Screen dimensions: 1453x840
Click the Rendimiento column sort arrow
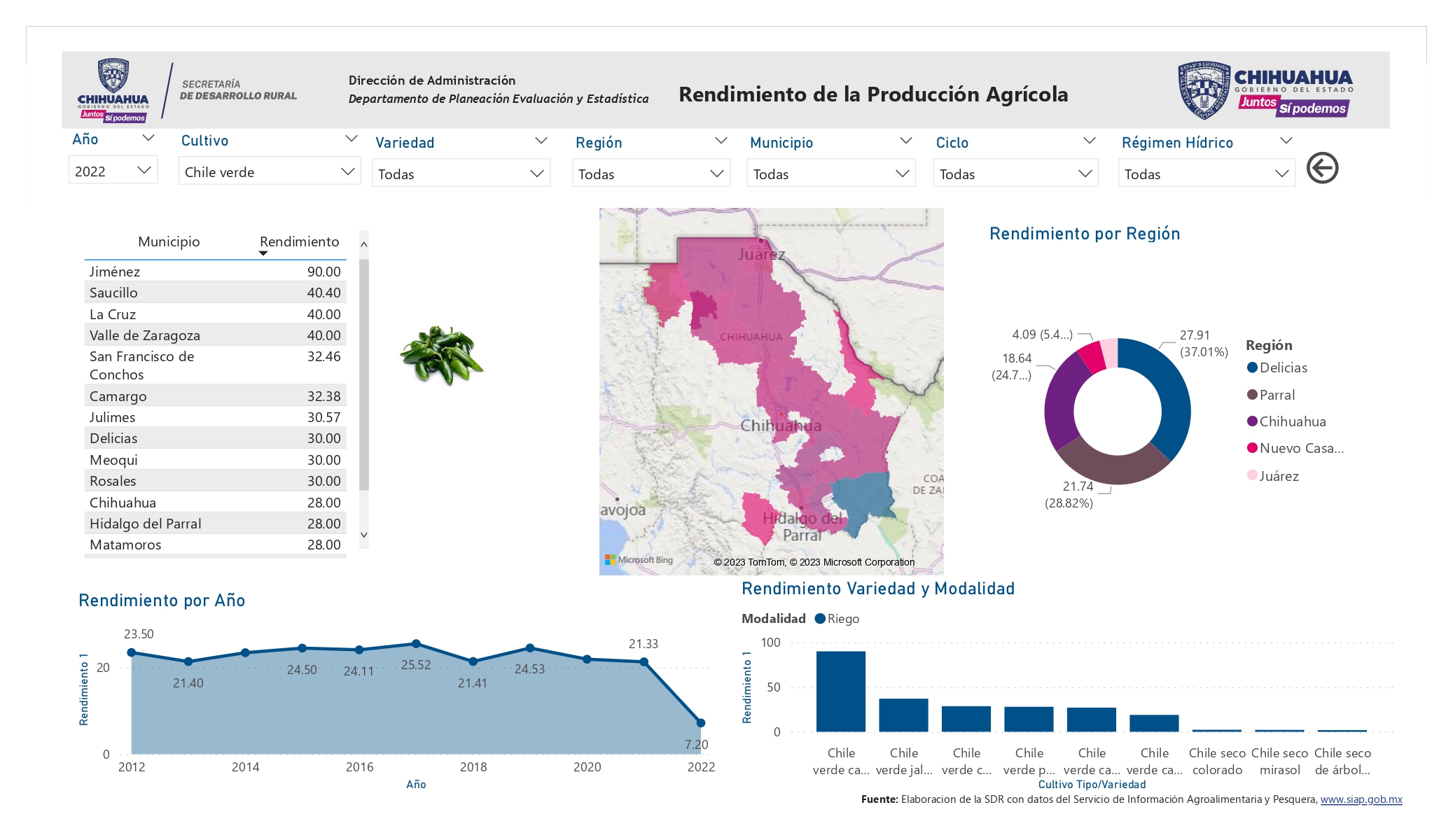click(x=263, y=253)
